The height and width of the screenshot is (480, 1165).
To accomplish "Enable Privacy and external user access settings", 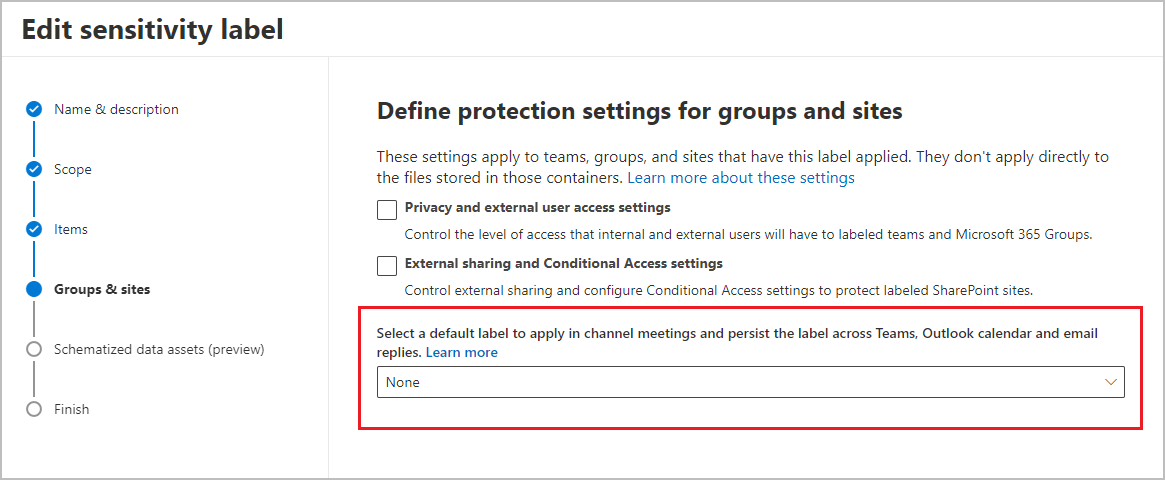I will coord(387,209).
